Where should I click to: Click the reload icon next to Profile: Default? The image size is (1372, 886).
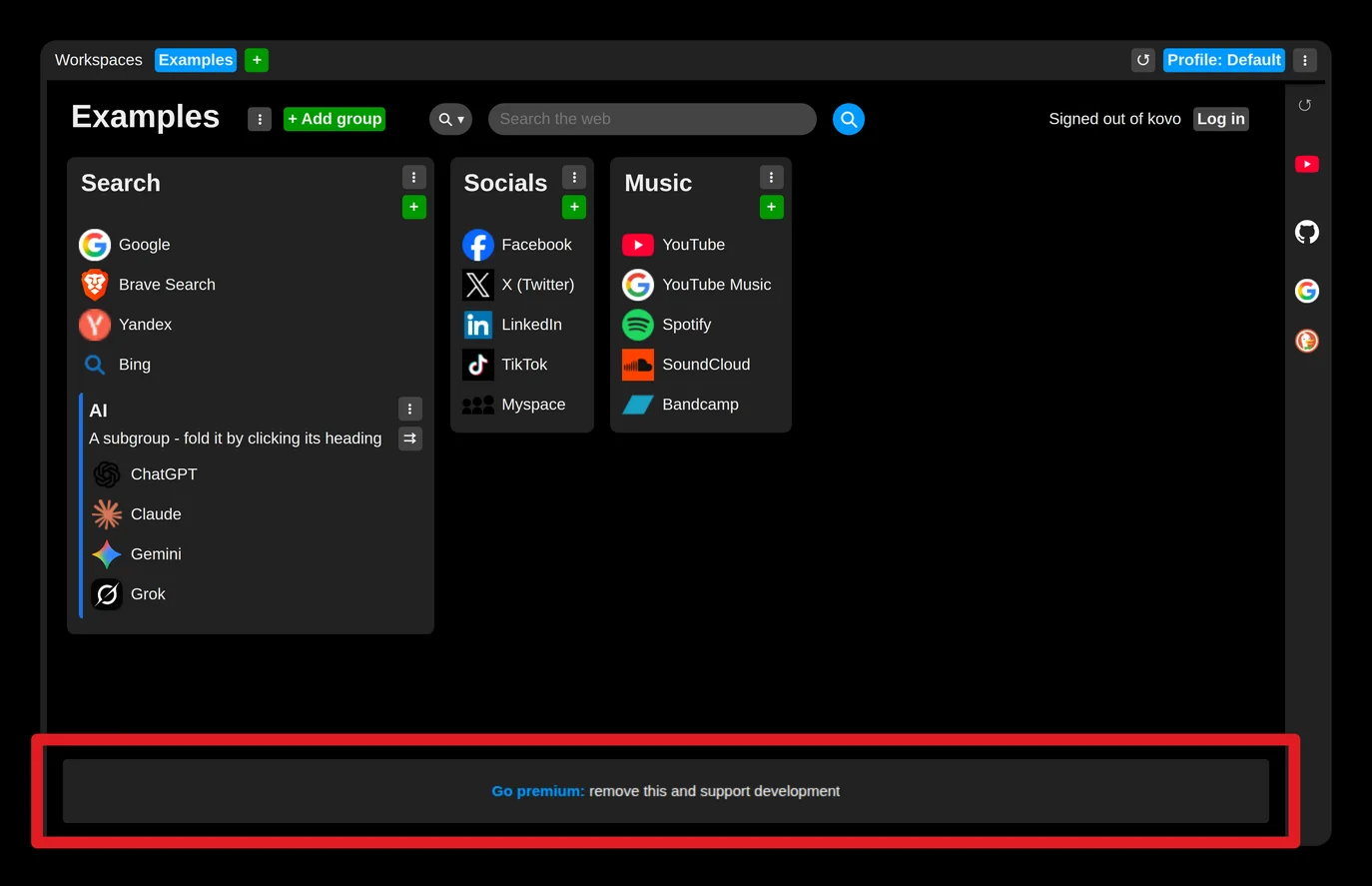(x=1143, y=60)
